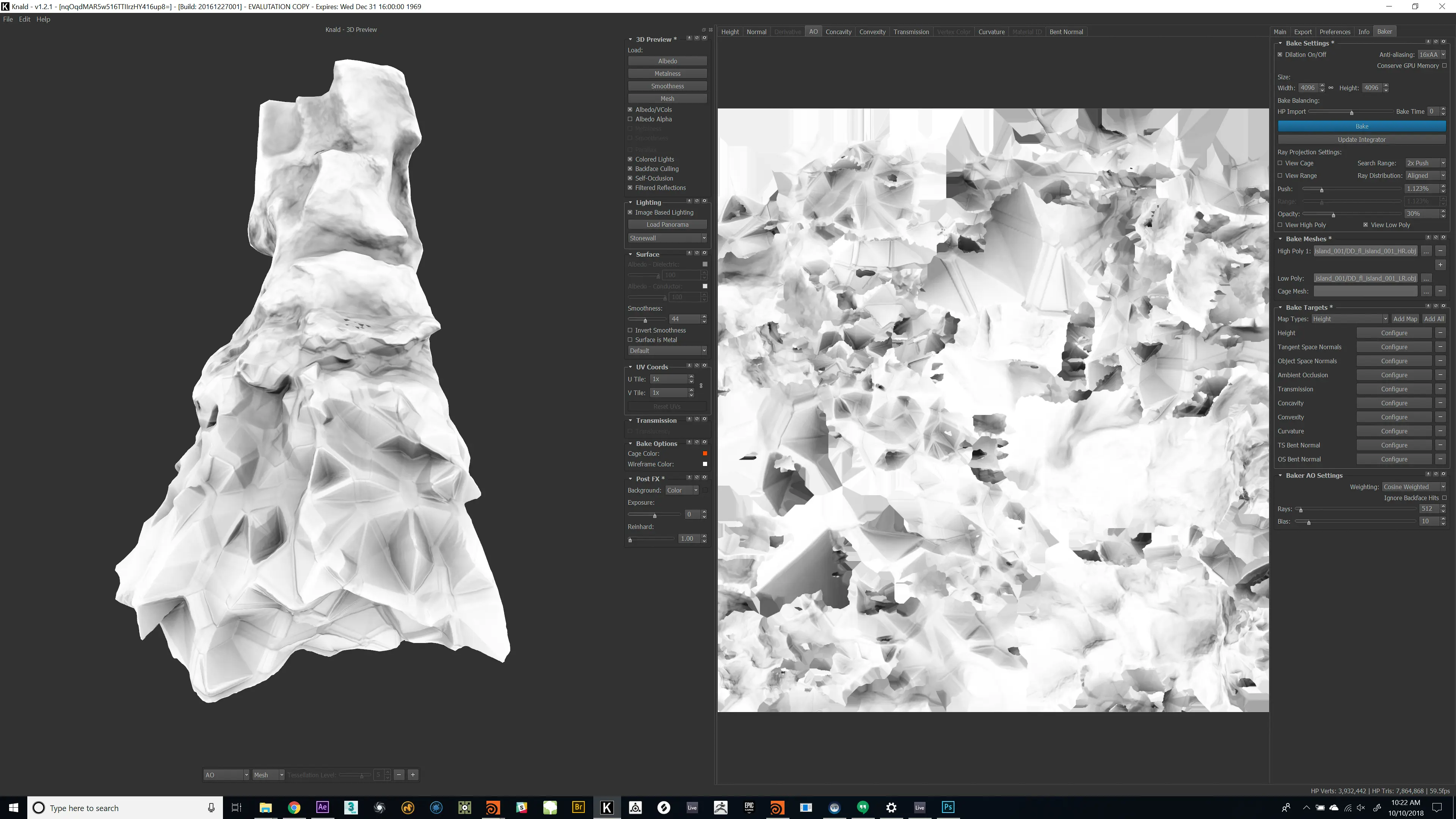This screenshot has width=1456, height=819.
Task: Add another high poly mesh with plus button
Action: 1440,265
